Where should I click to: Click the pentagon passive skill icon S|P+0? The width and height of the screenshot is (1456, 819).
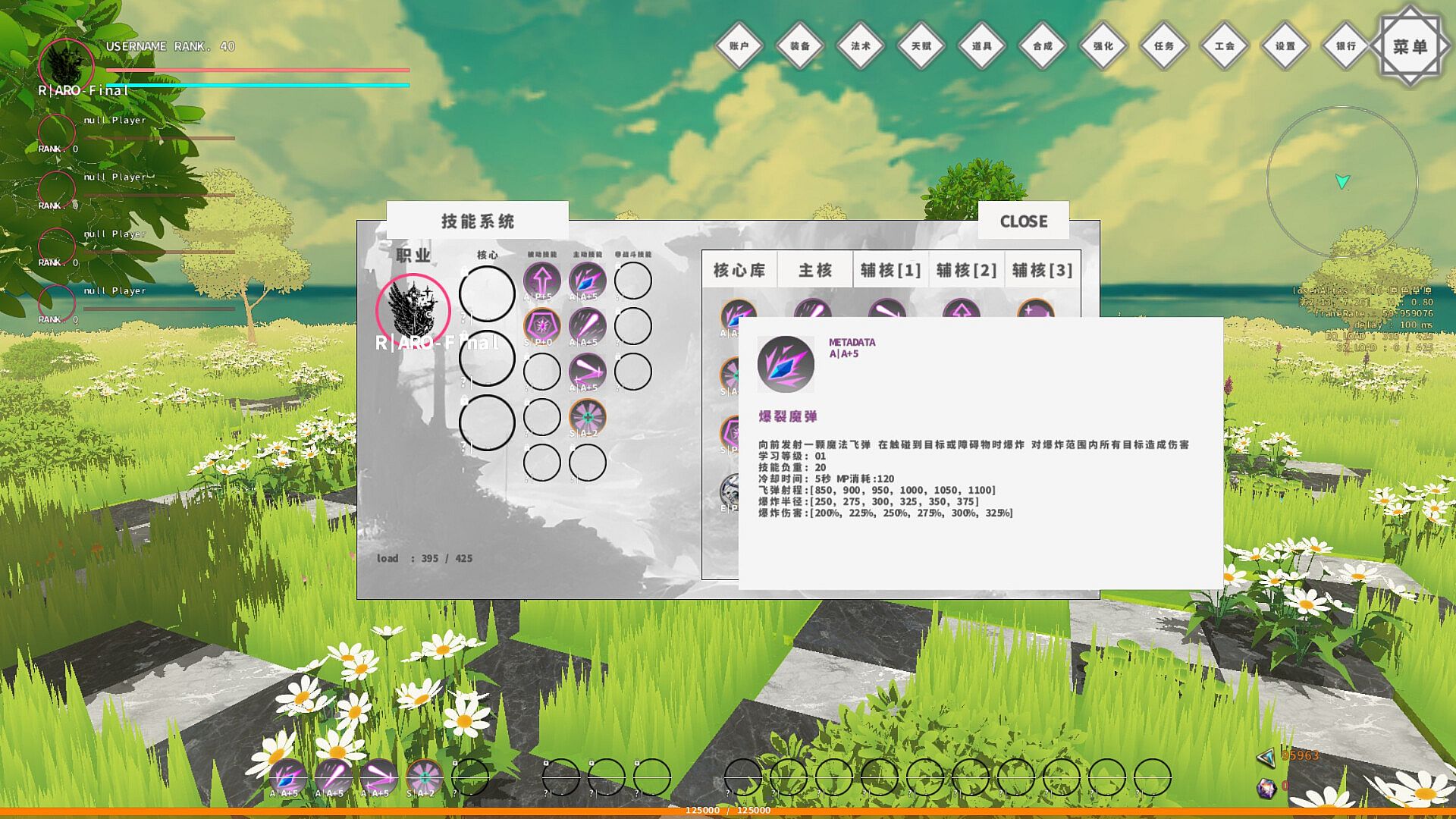pyautogui.click(x=541, y=326)
